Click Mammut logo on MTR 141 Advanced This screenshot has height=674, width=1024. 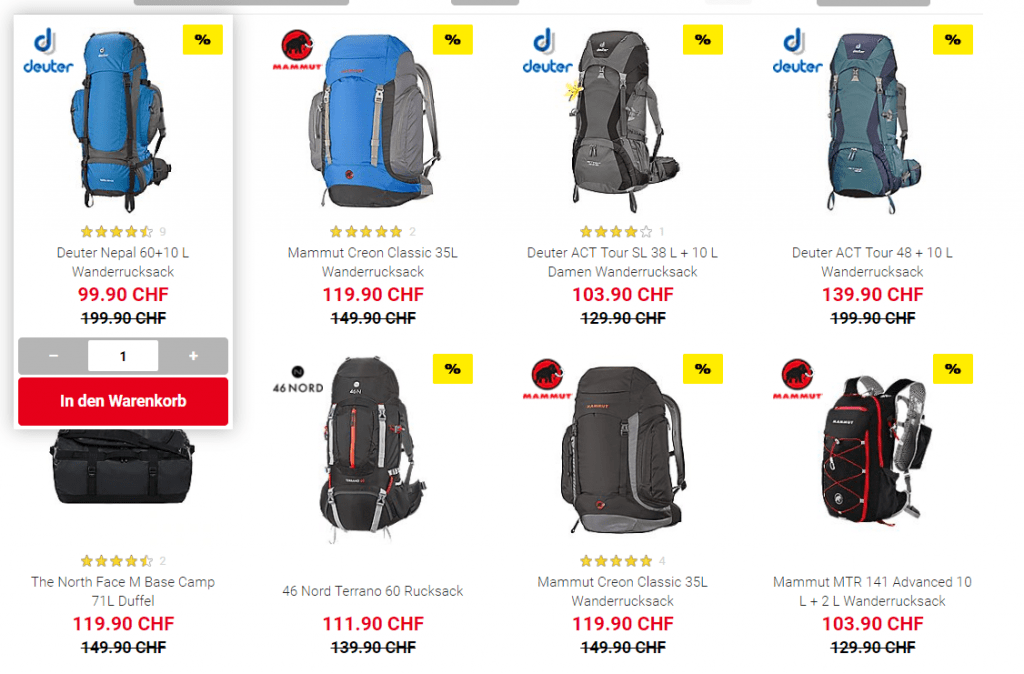tap(797, 379)
